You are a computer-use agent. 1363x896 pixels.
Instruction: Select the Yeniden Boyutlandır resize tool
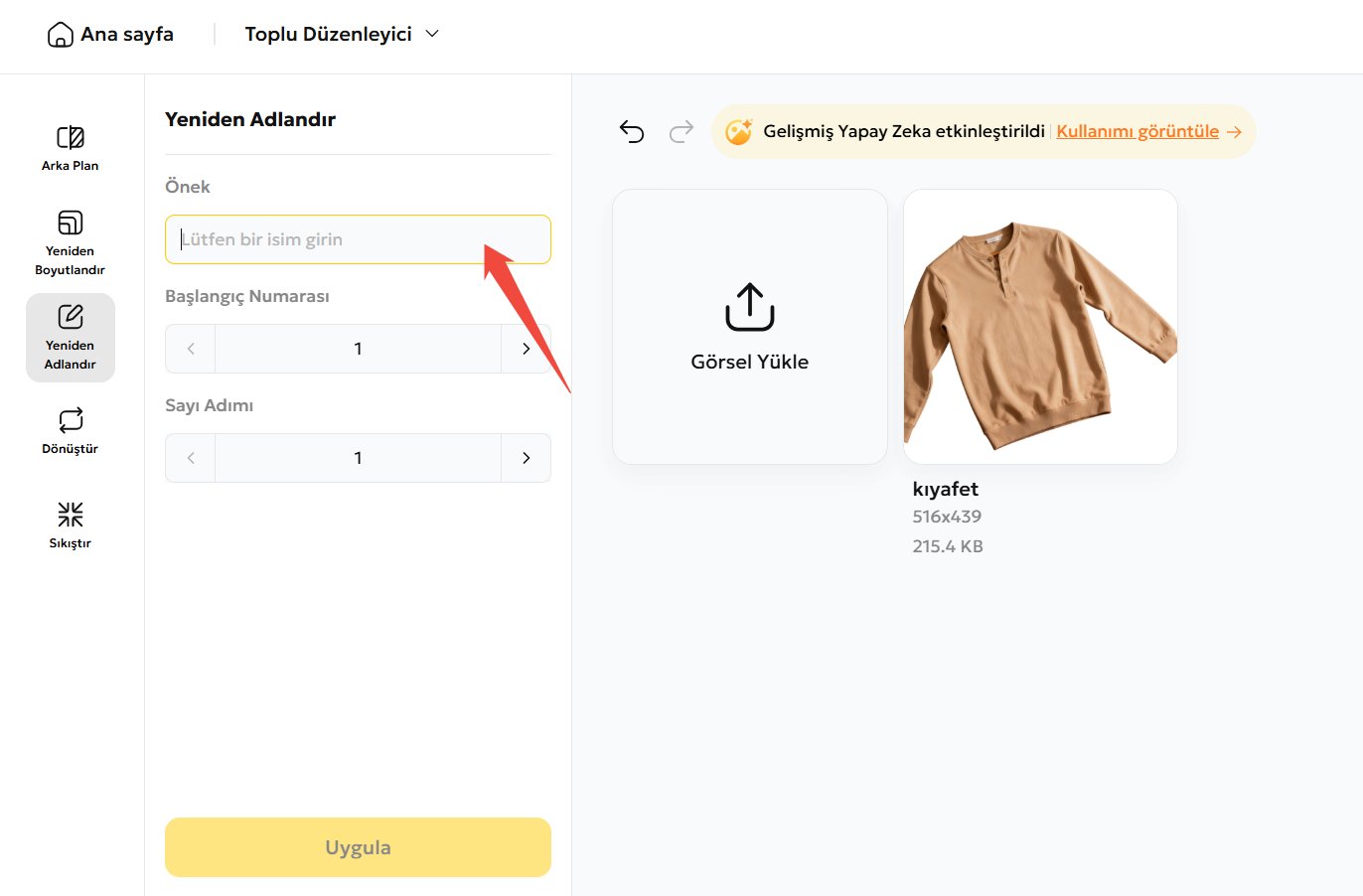click(x=70, y=242)
